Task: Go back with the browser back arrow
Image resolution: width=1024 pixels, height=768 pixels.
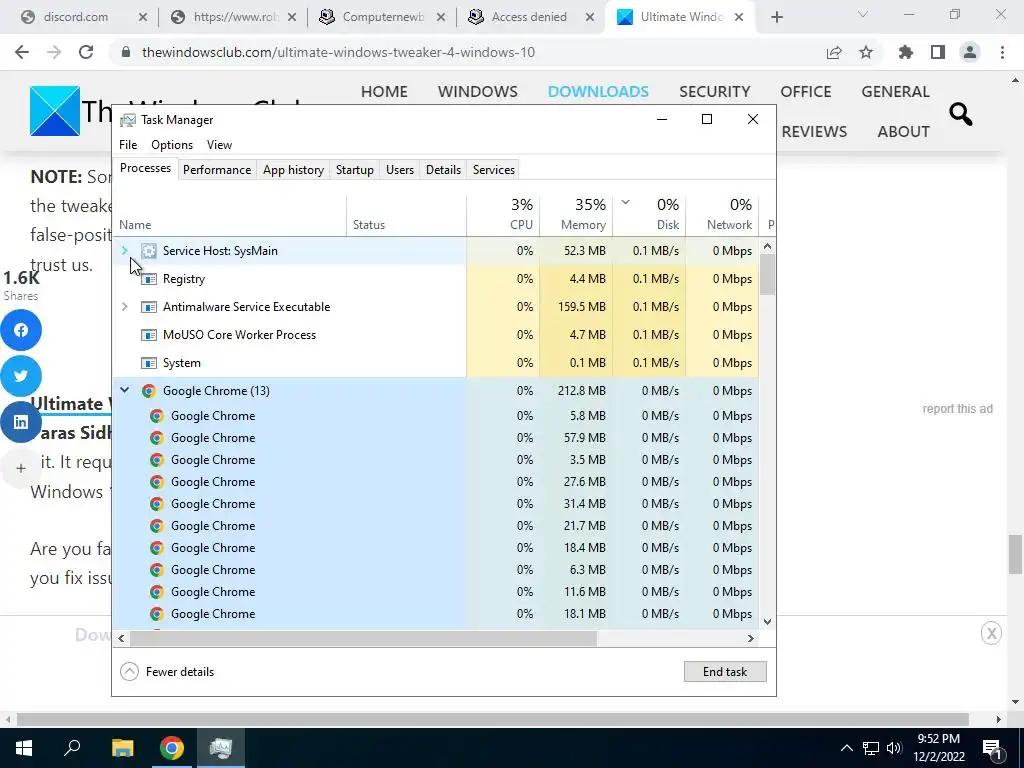Action: coord(22,52)
